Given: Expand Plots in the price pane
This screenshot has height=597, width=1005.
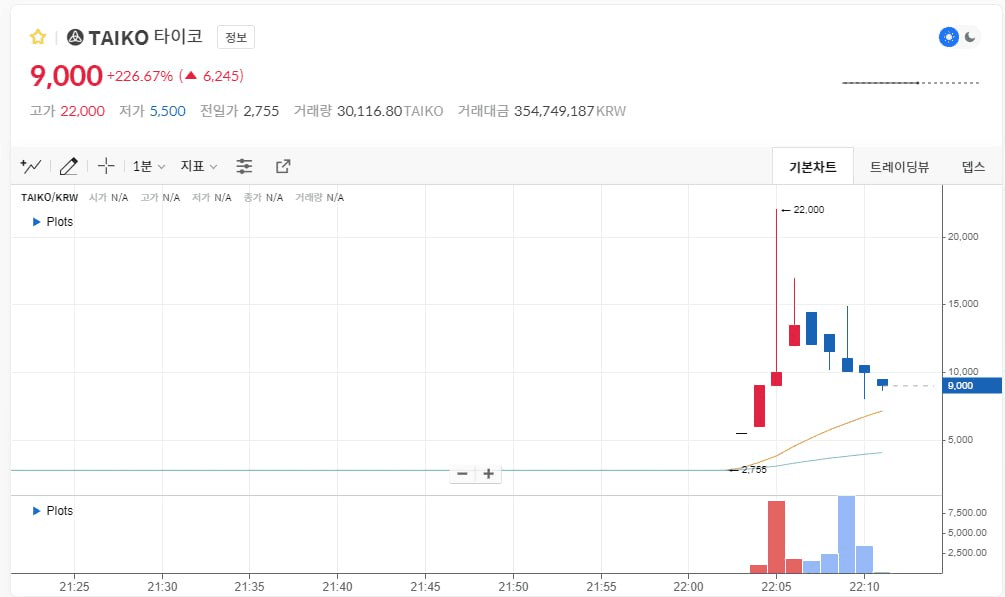Looking at the screenshot, I should click(53, 222).
